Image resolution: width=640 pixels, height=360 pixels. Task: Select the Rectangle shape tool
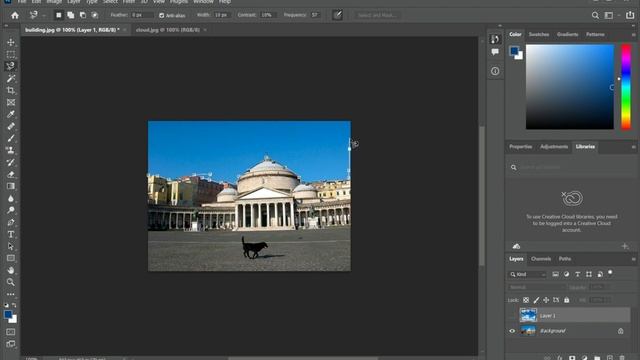click(x=11, y=258)
